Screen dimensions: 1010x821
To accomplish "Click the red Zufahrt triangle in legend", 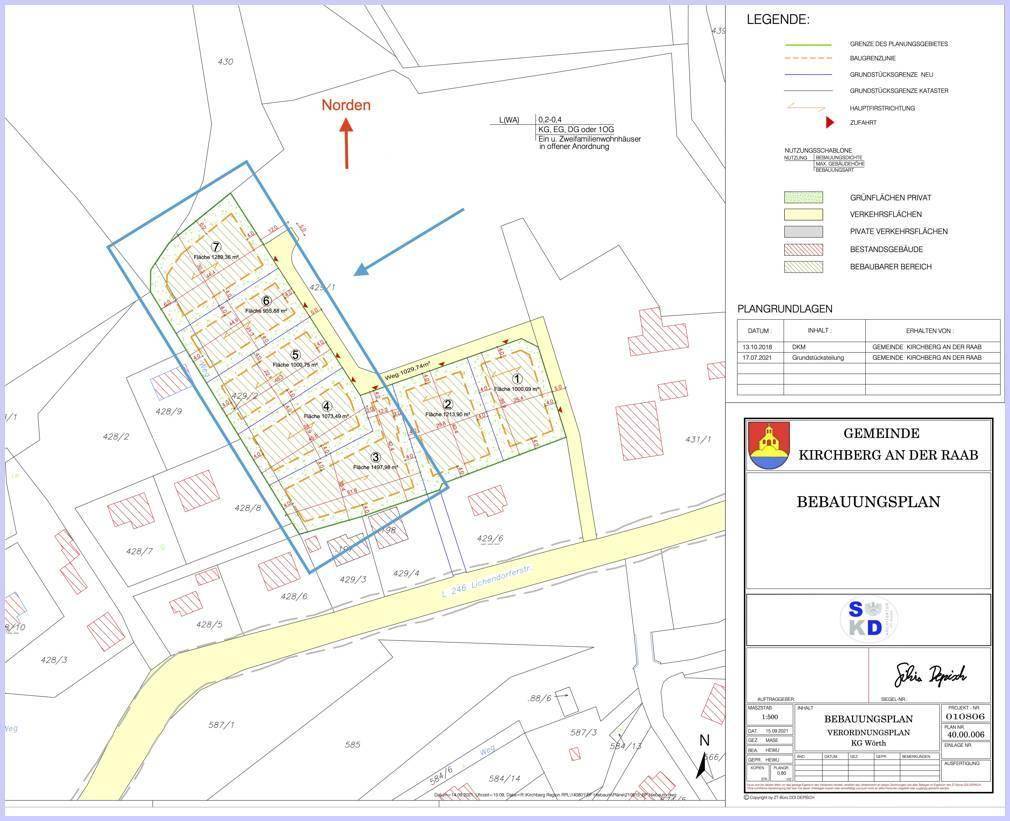I will coord(830,122).
